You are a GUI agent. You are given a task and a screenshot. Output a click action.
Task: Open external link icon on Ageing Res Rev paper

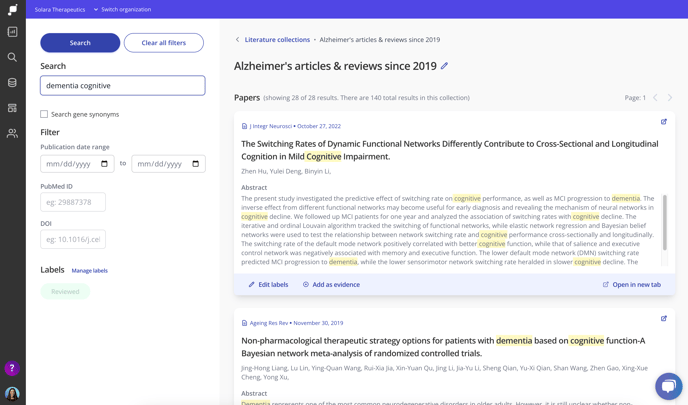tap(664, 318)
